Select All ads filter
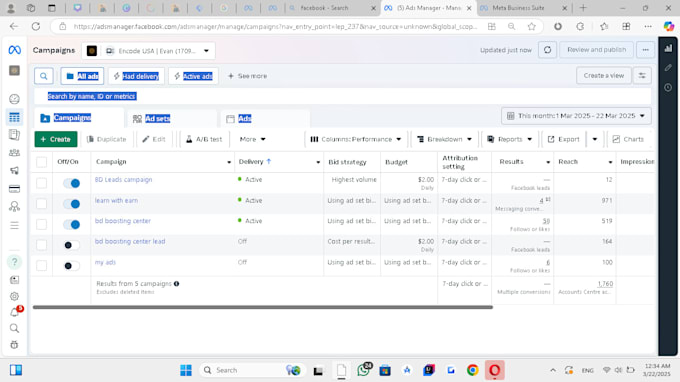680x382 pixels. pyautogui.click(x=82, y=76)
